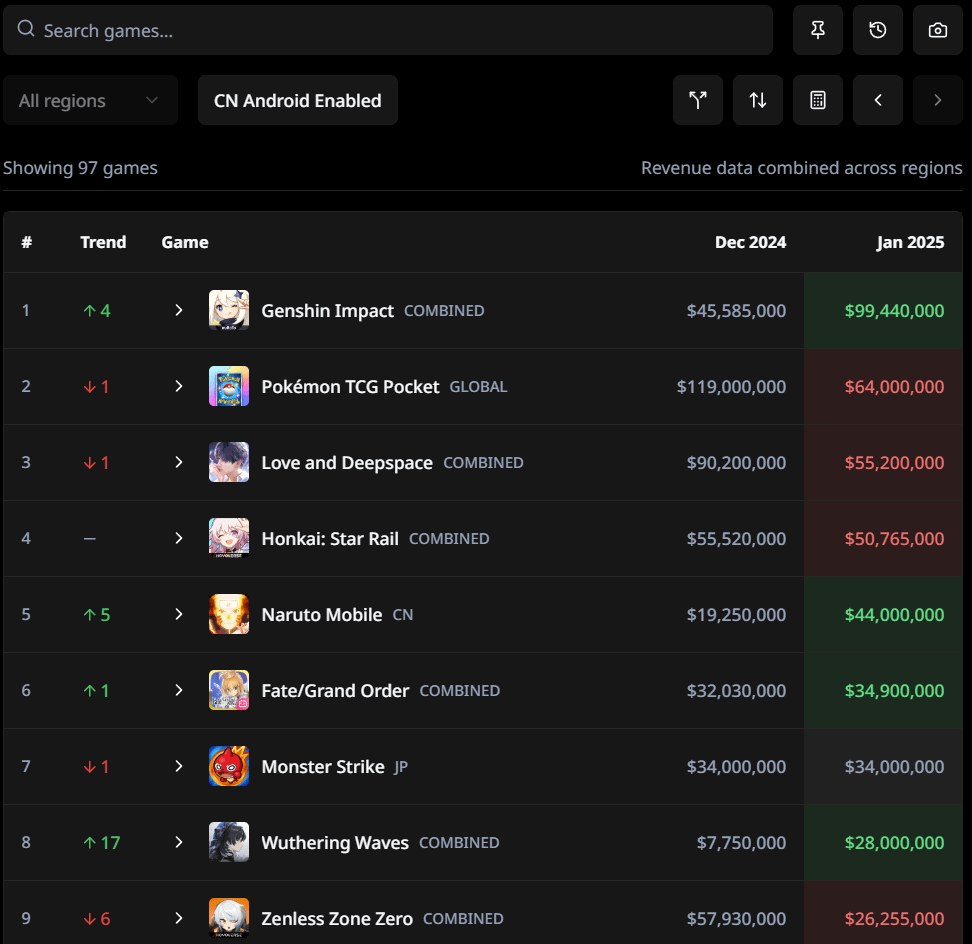The width and height of the screenshot is (972, 944).
Task: Go to previous month with left chevron
Action: 878,100
